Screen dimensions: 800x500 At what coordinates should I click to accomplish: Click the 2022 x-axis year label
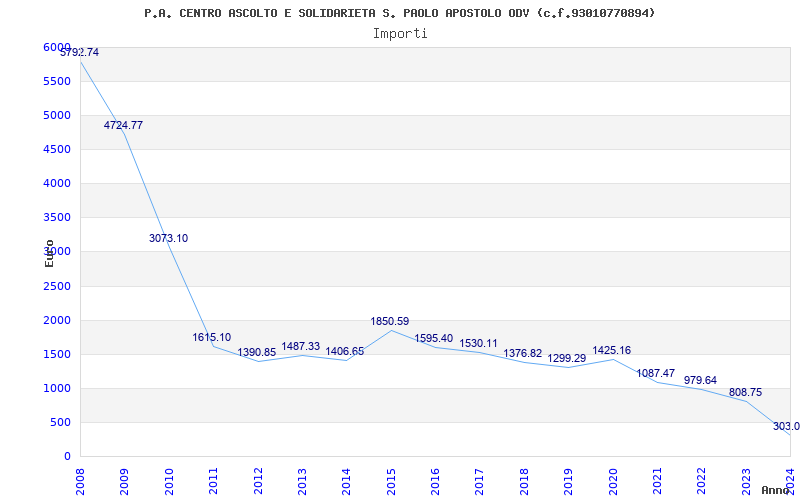coord(702,482)
